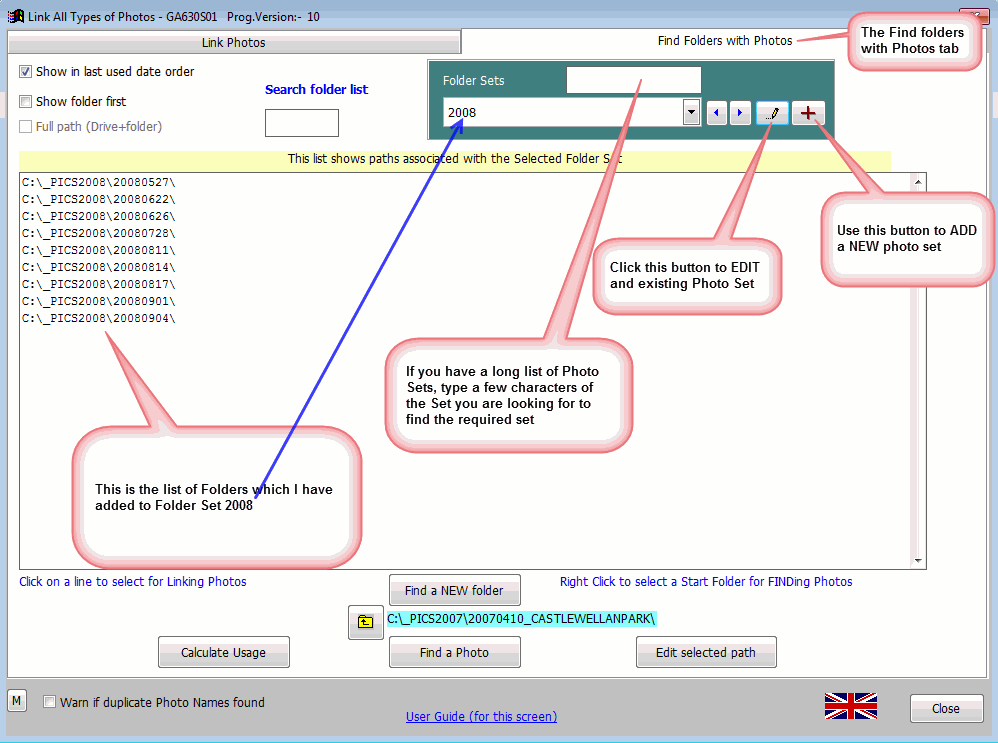The width and height of the screenshot is (998, 743).
Task: Click the highlighted C:\_PICS2007\20070410_CASTLEWELLANPARK\ path
Action: click(521, 619)
